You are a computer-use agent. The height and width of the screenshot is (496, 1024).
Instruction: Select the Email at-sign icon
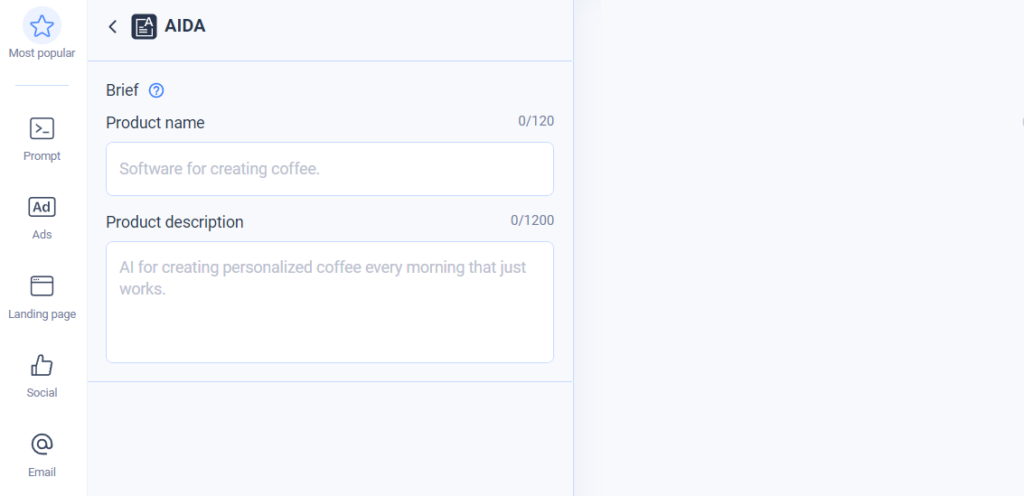click(x=42, y=444)
